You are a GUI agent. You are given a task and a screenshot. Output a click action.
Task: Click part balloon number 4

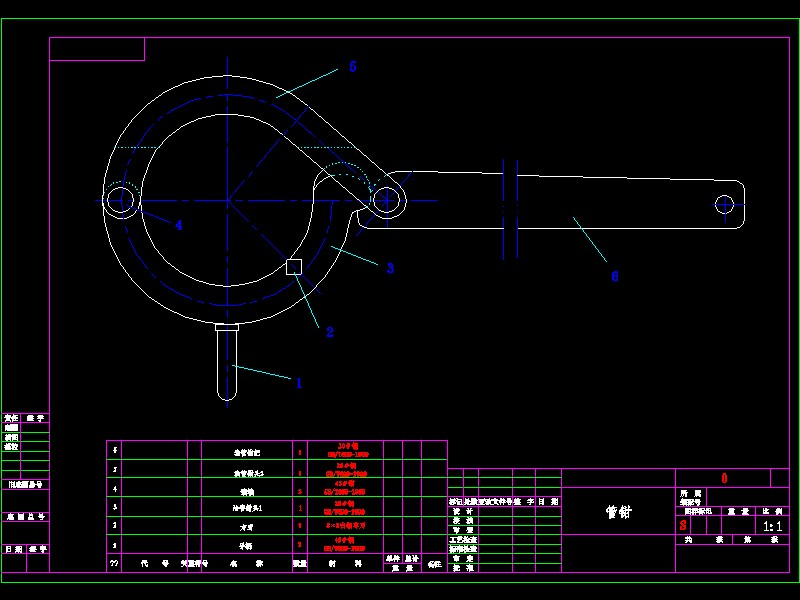tap(179, 225)
